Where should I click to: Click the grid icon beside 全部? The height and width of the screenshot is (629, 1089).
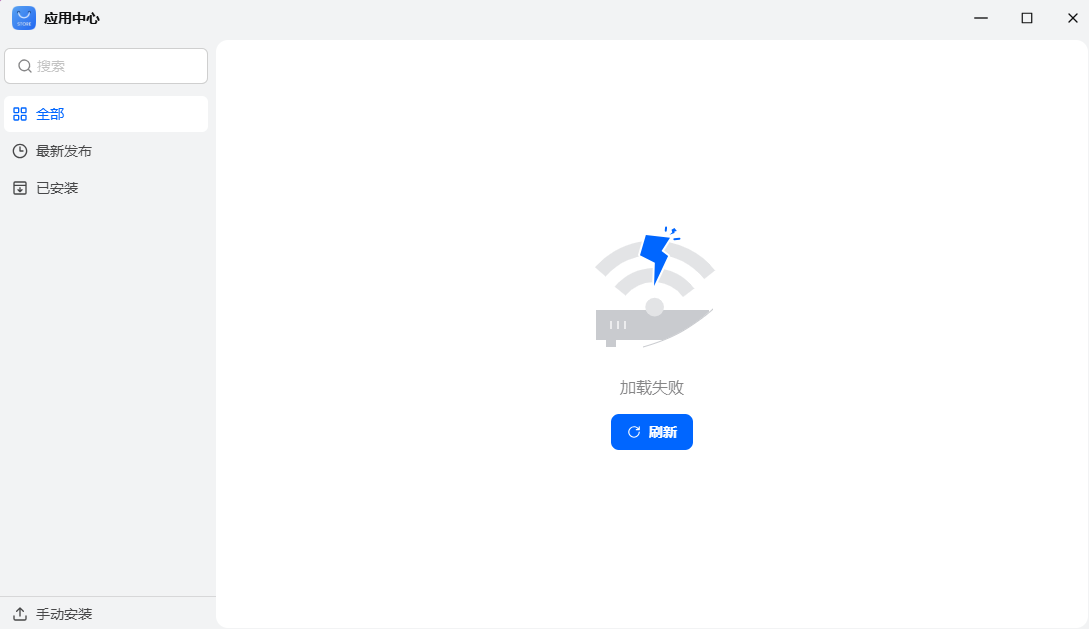click(x=20, y=114)
